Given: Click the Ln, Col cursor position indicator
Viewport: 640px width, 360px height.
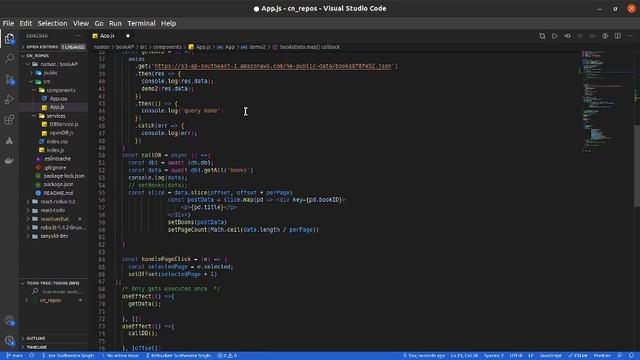Looking at the screenshot, I should pyautogui.click(x=464, y=356).
